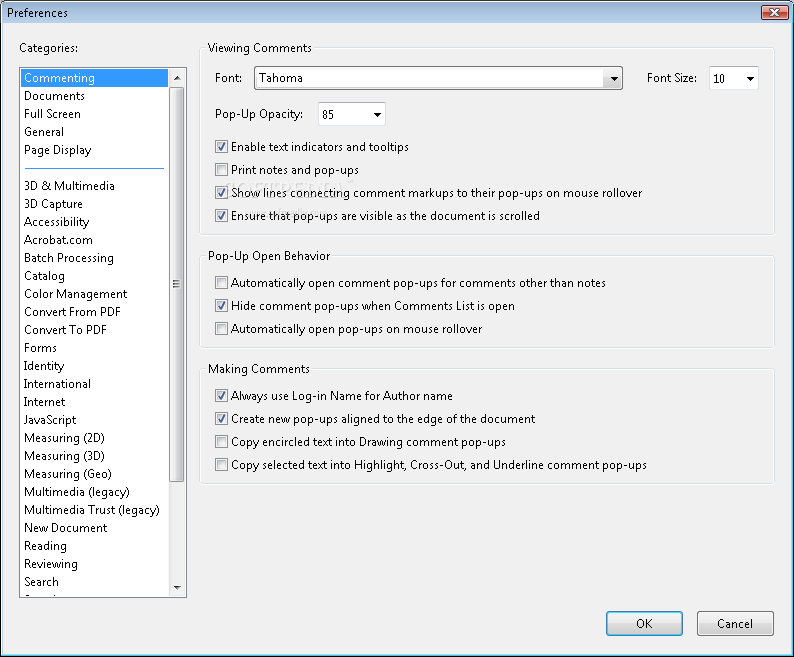The height and width of the screenshot is (657, 794).
Task: Expand the Font Size dropdown
Action: click(x=734, y=78)
